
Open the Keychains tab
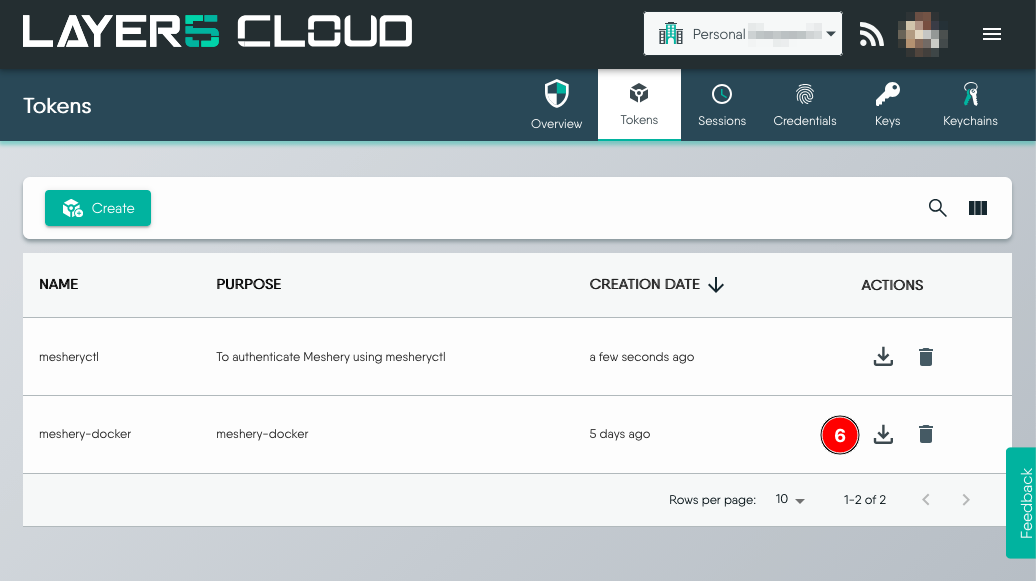[x=970, y=105]
